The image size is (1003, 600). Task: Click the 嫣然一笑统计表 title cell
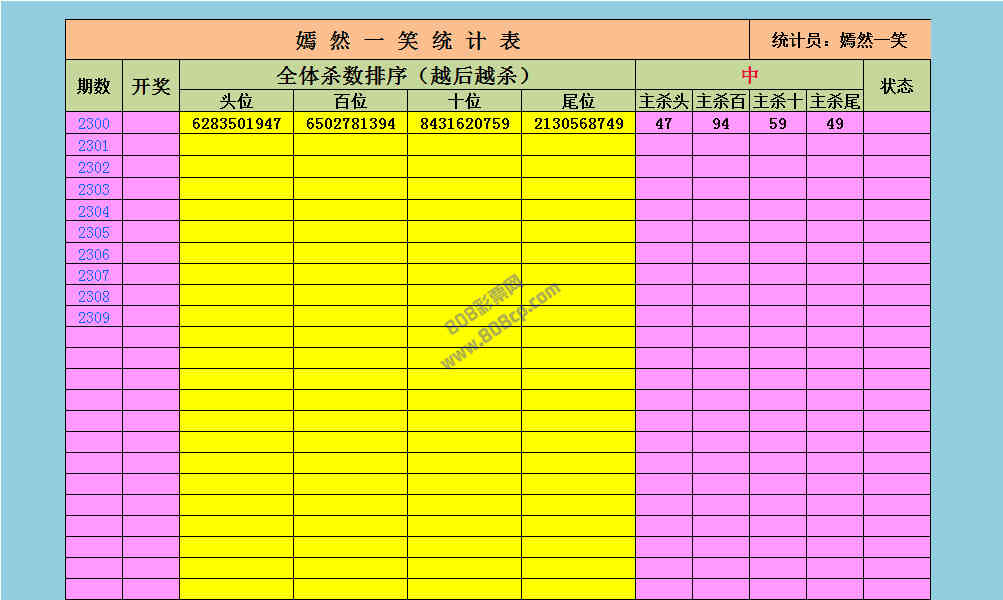[x=408, y=40]
